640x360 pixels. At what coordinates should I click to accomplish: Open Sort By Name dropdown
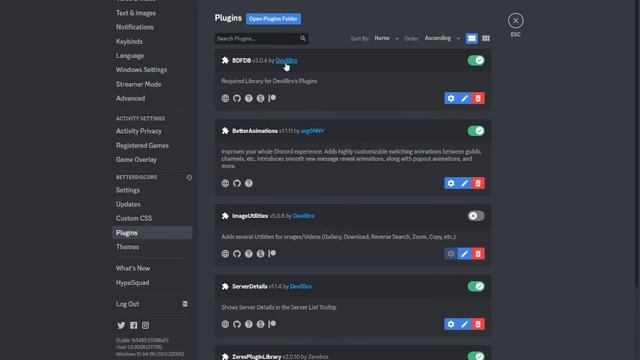387,38
